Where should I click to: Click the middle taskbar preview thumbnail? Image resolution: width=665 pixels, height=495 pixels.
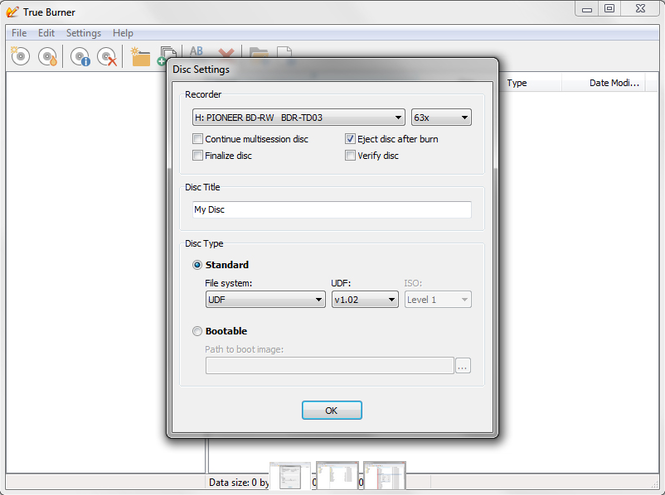pos(337,476)
